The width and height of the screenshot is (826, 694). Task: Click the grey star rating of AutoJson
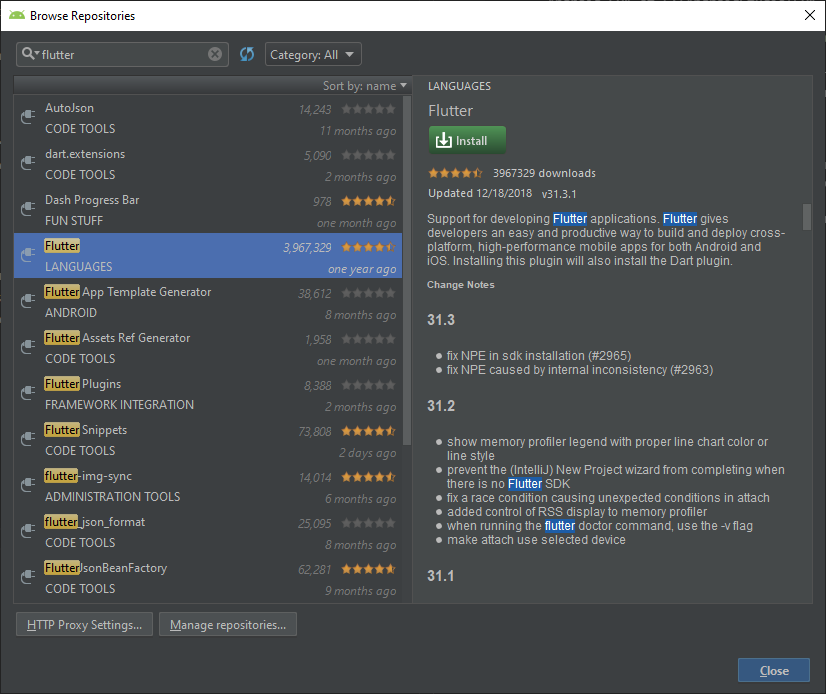click(368, 109)
